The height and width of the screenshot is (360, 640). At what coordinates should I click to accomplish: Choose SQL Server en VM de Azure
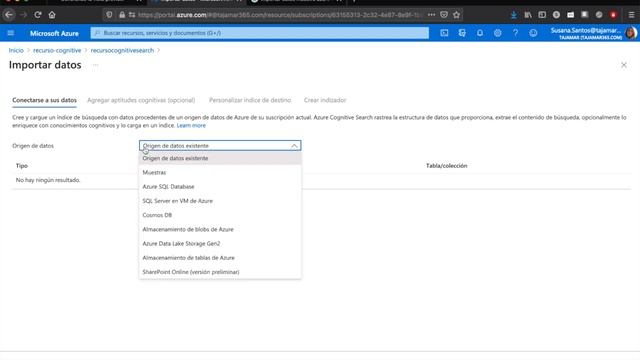point(220,201)
